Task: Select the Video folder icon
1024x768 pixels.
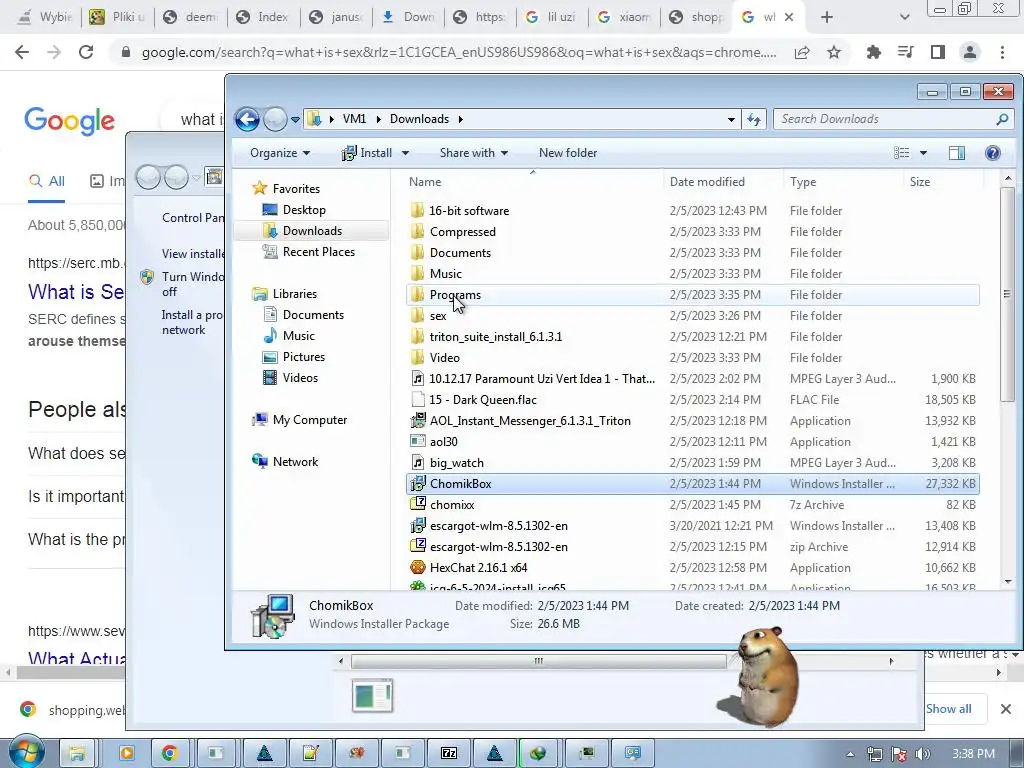Action: pyautogui.click(x=417, y=357)
